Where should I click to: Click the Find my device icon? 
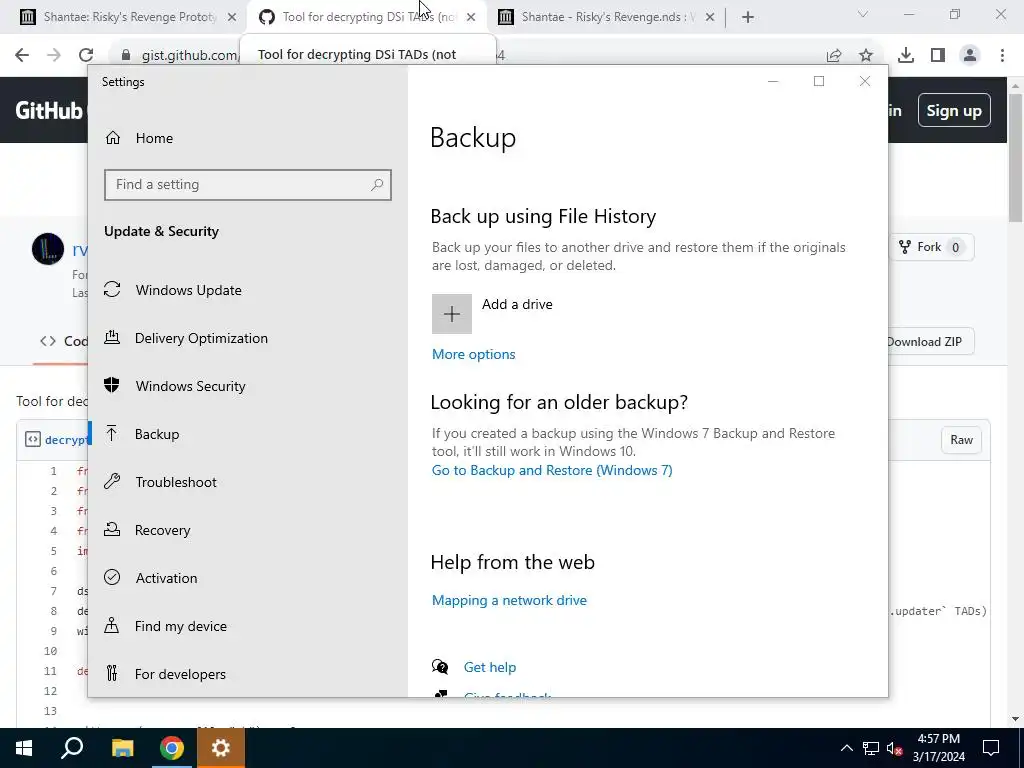point(112,626)
